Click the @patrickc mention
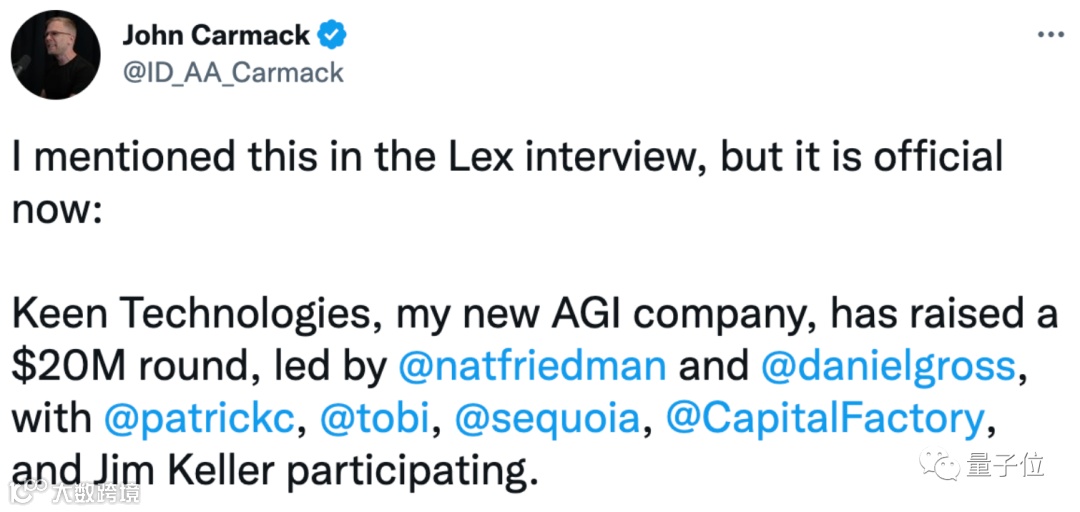This screenshot has height=512, width=1080. pos(197,416)
